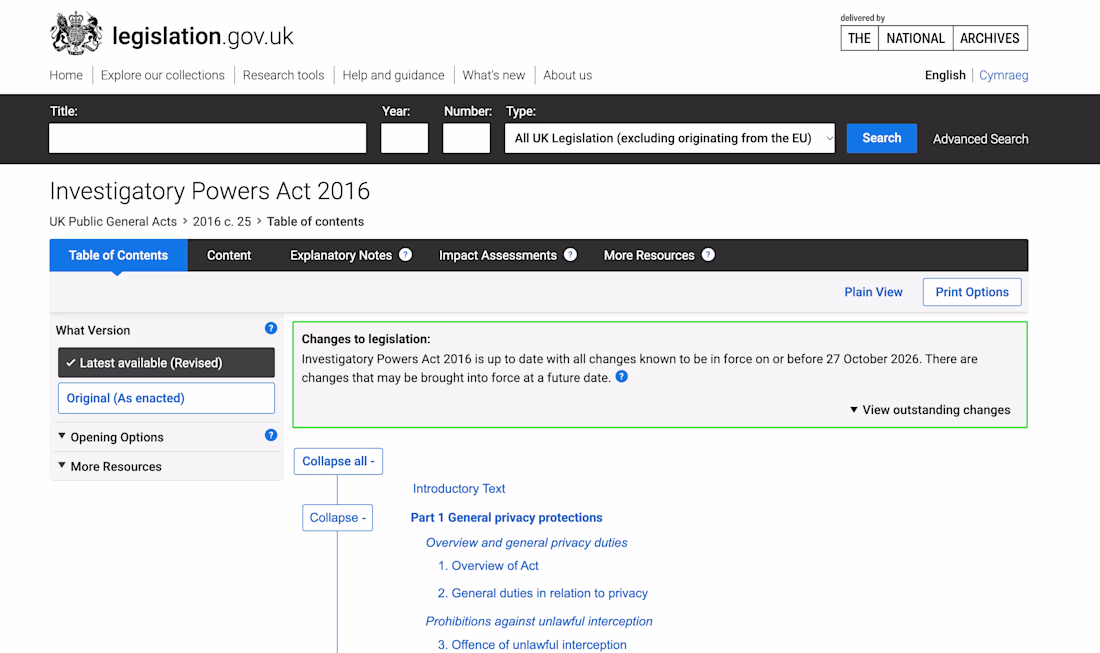
Task: Open Advanced Search
Action: [981, 139]
